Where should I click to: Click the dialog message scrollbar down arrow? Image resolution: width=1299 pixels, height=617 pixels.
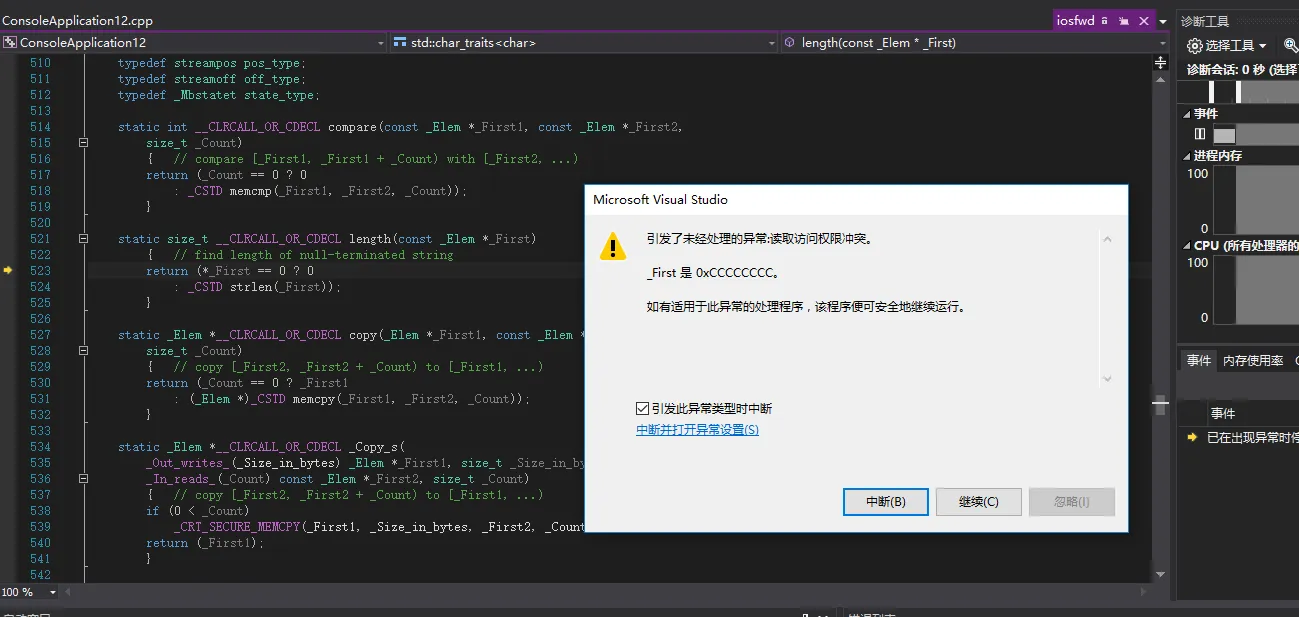pyautogui.click(x=1107, y=379)
